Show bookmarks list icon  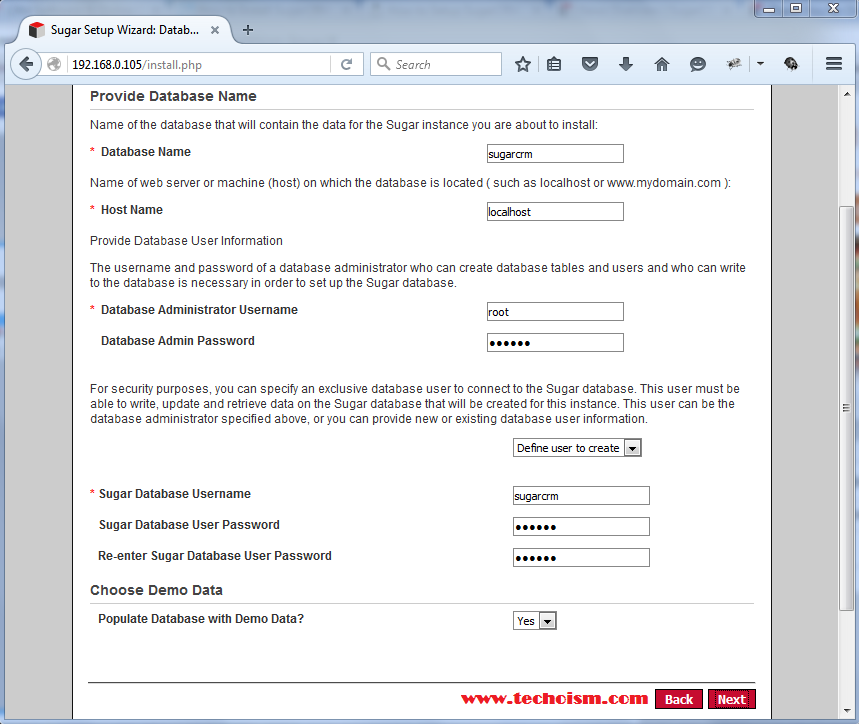click(554, 65)
